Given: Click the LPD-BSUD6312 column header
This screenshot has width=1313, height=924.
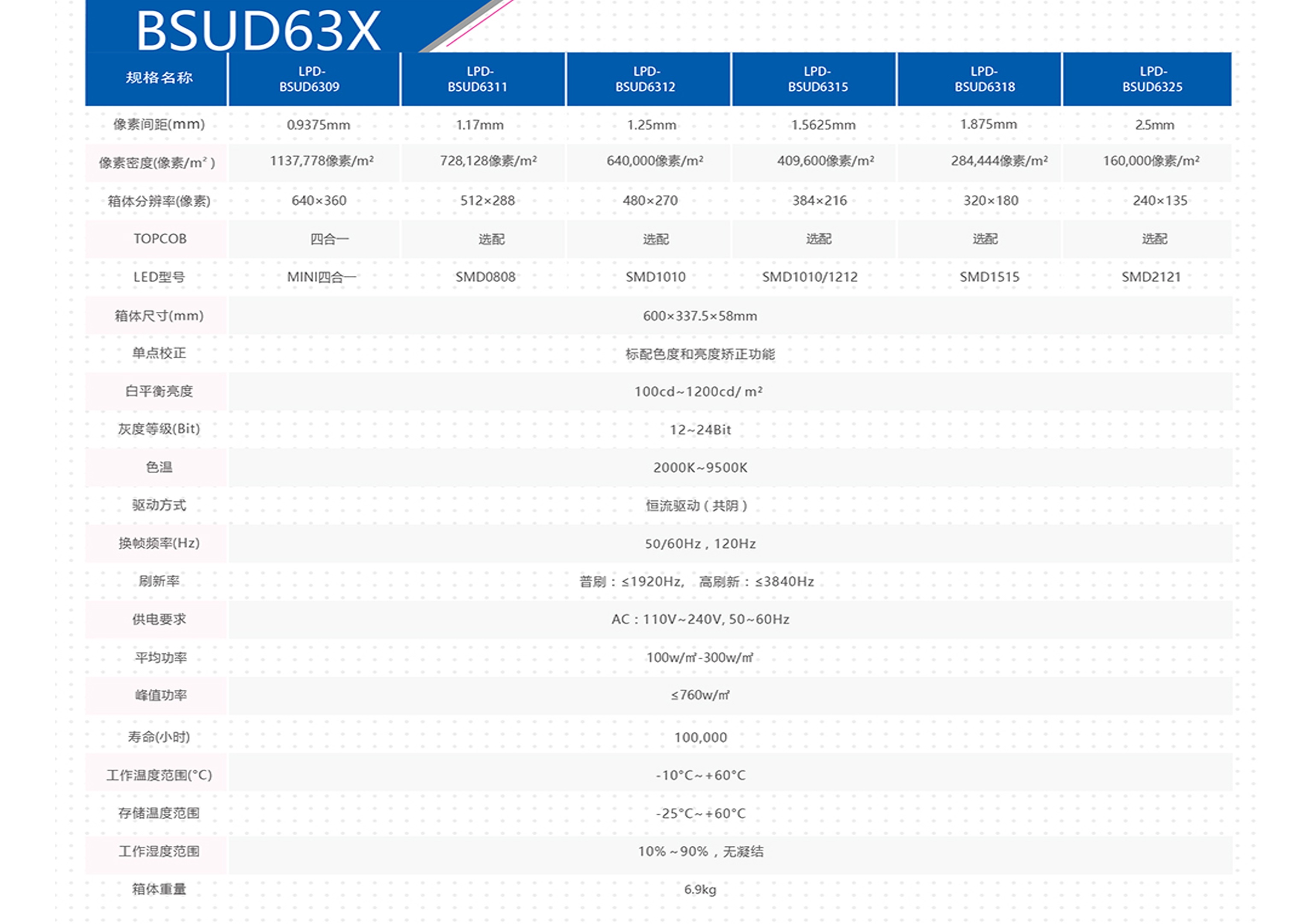Looking at the screenshot, I should (x=646, y=79).
